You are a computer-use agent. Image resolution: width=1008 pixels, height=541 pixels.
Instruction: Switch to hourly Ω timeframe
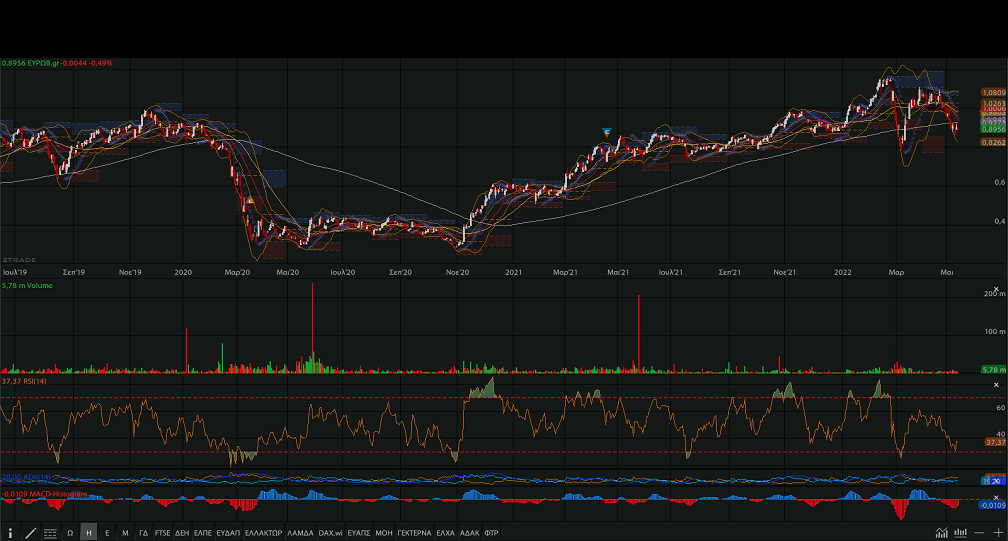point(70,533)
